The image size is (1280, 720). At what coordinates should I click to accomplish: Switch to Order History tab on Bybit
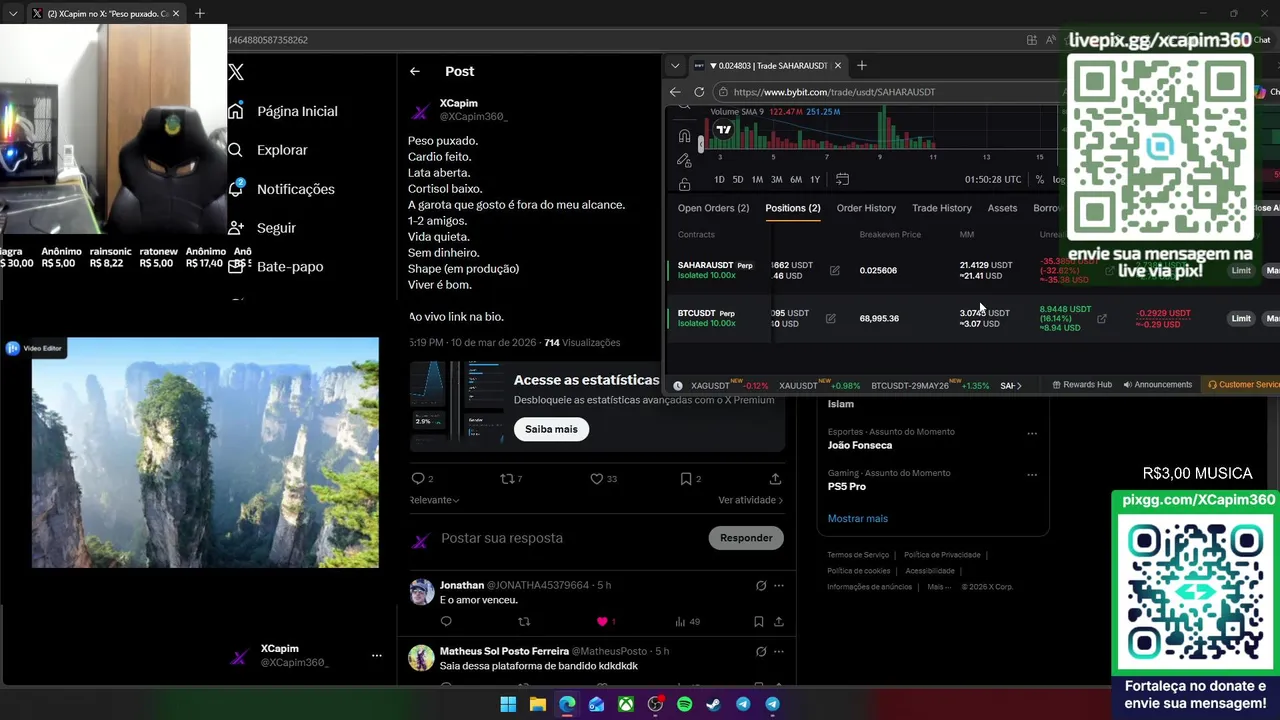(866, 208)
